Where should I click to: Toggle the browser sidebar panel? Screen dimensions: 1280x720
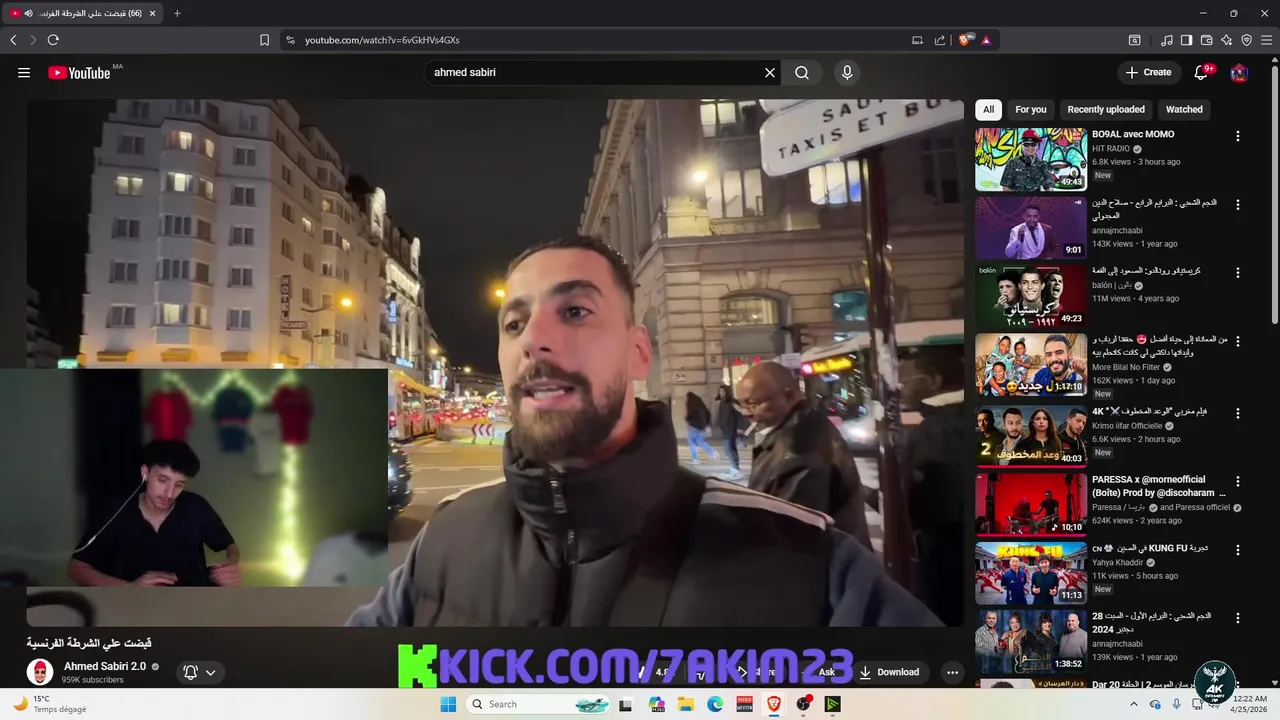[x=1186, y=40]
